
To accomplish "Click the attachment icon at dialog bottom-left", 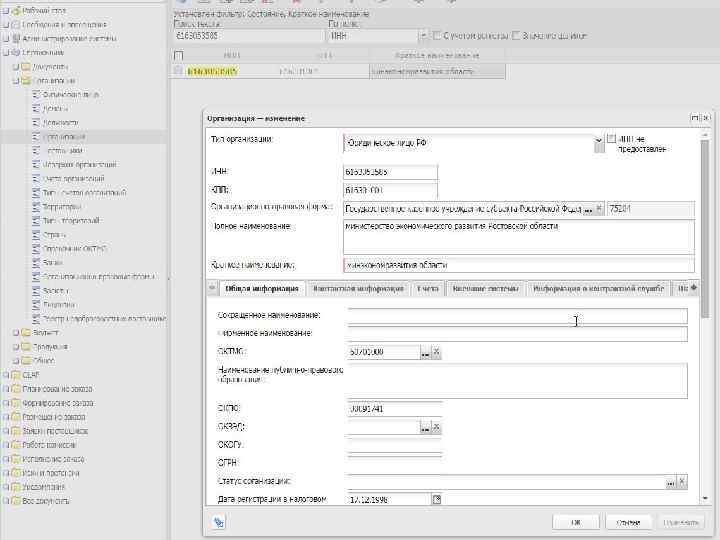I will pos(219,522).
